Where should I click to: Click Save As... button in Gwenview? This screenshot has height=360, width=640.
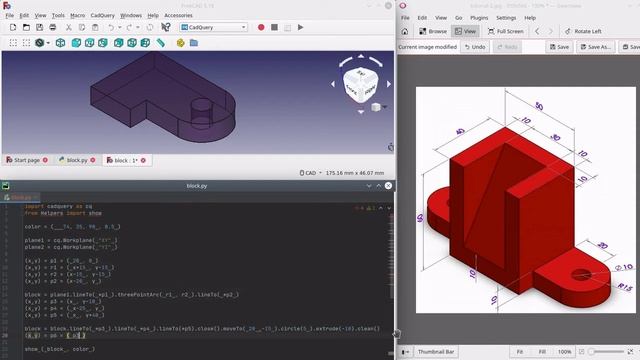click(x=596, y=47)
